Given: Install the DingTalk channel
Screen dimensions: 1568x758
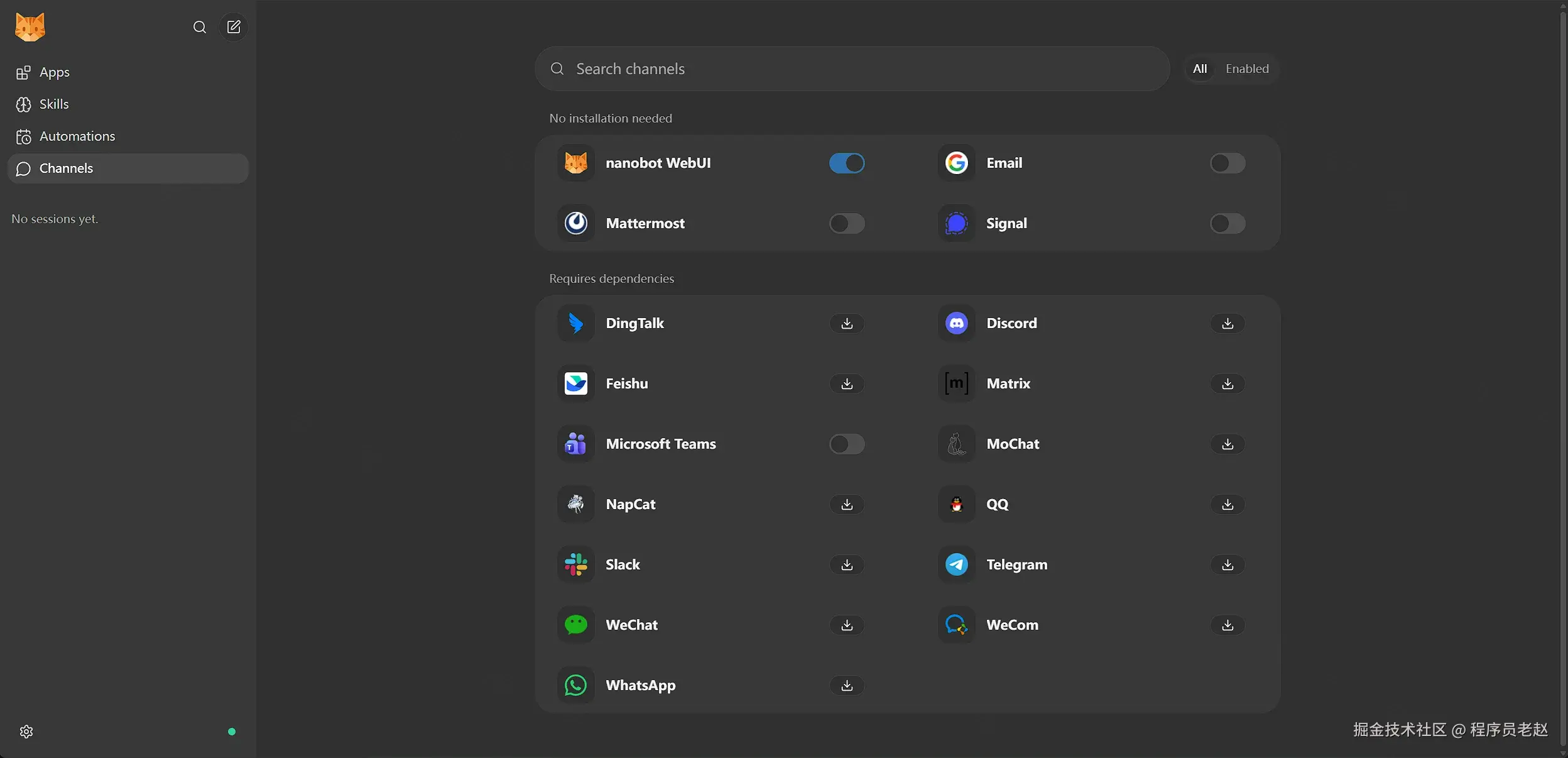Looking at the screenshot, I should (x=847, y=323).
